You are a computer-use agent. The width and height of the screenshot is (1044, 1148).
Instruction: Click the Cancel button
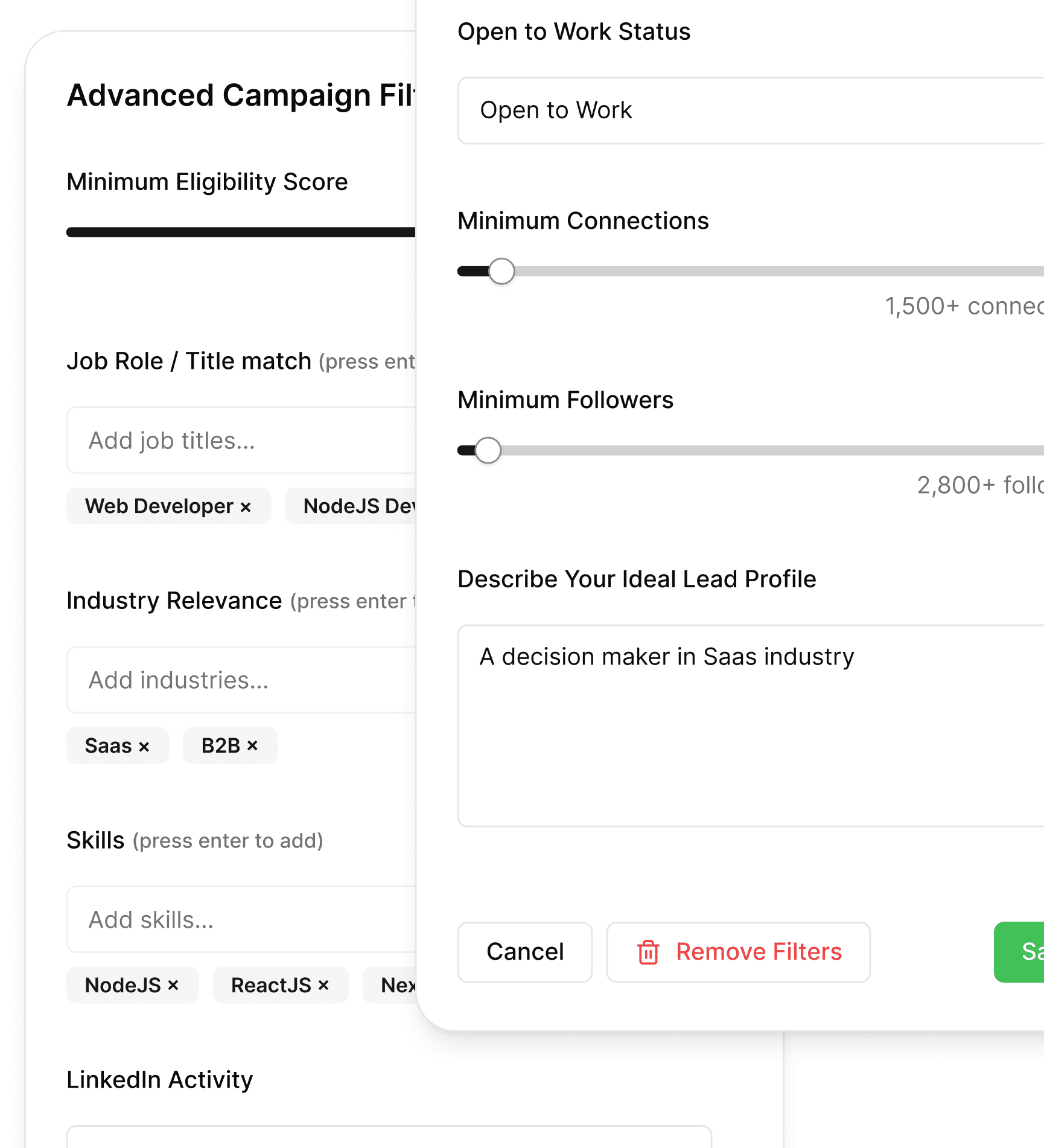(524, 952)
